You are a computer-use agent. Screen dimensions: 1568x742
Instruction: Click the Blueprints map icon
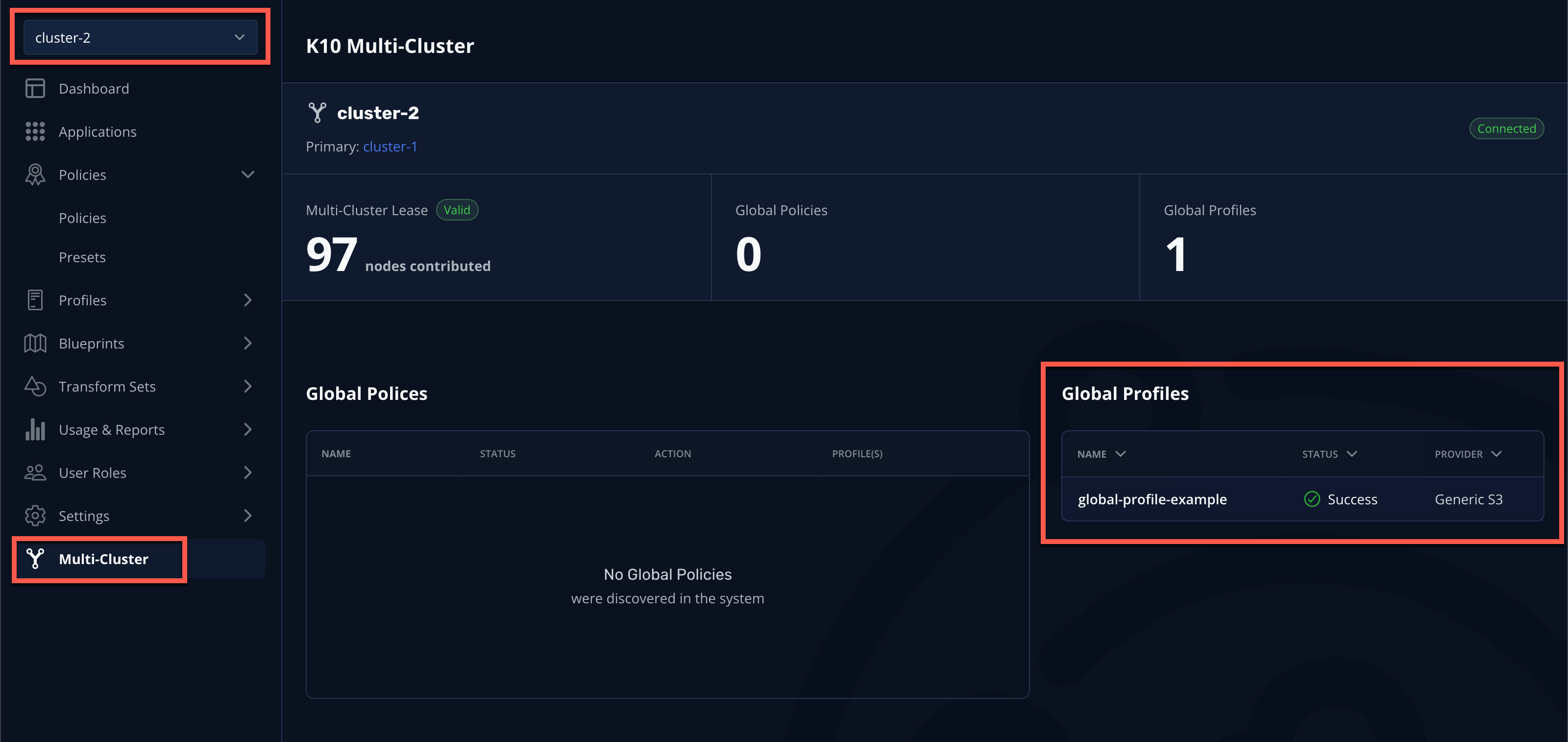coord(35,343)
